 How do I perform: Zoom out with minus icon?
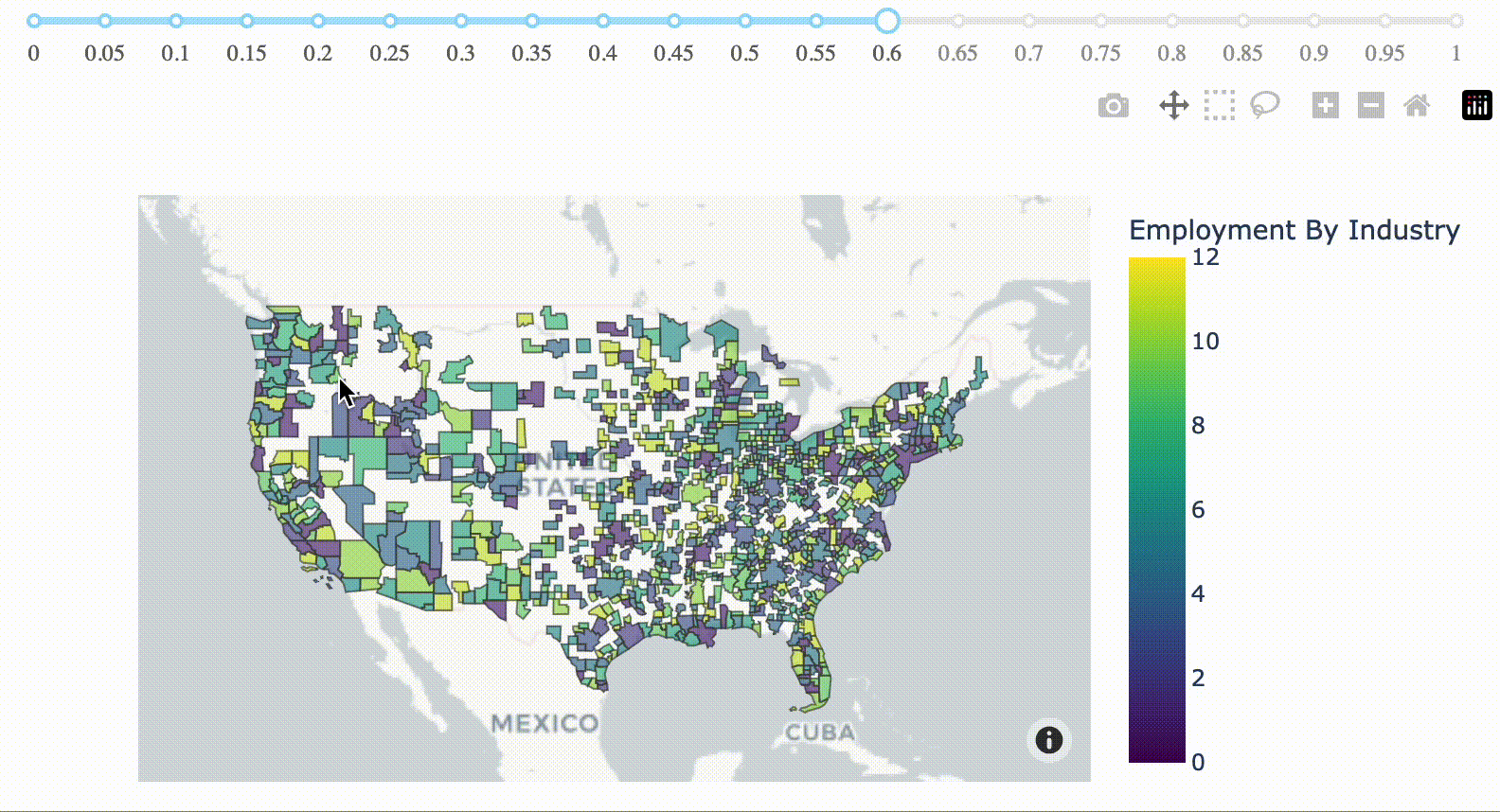pyautogui.click(x=1371, y=105)
